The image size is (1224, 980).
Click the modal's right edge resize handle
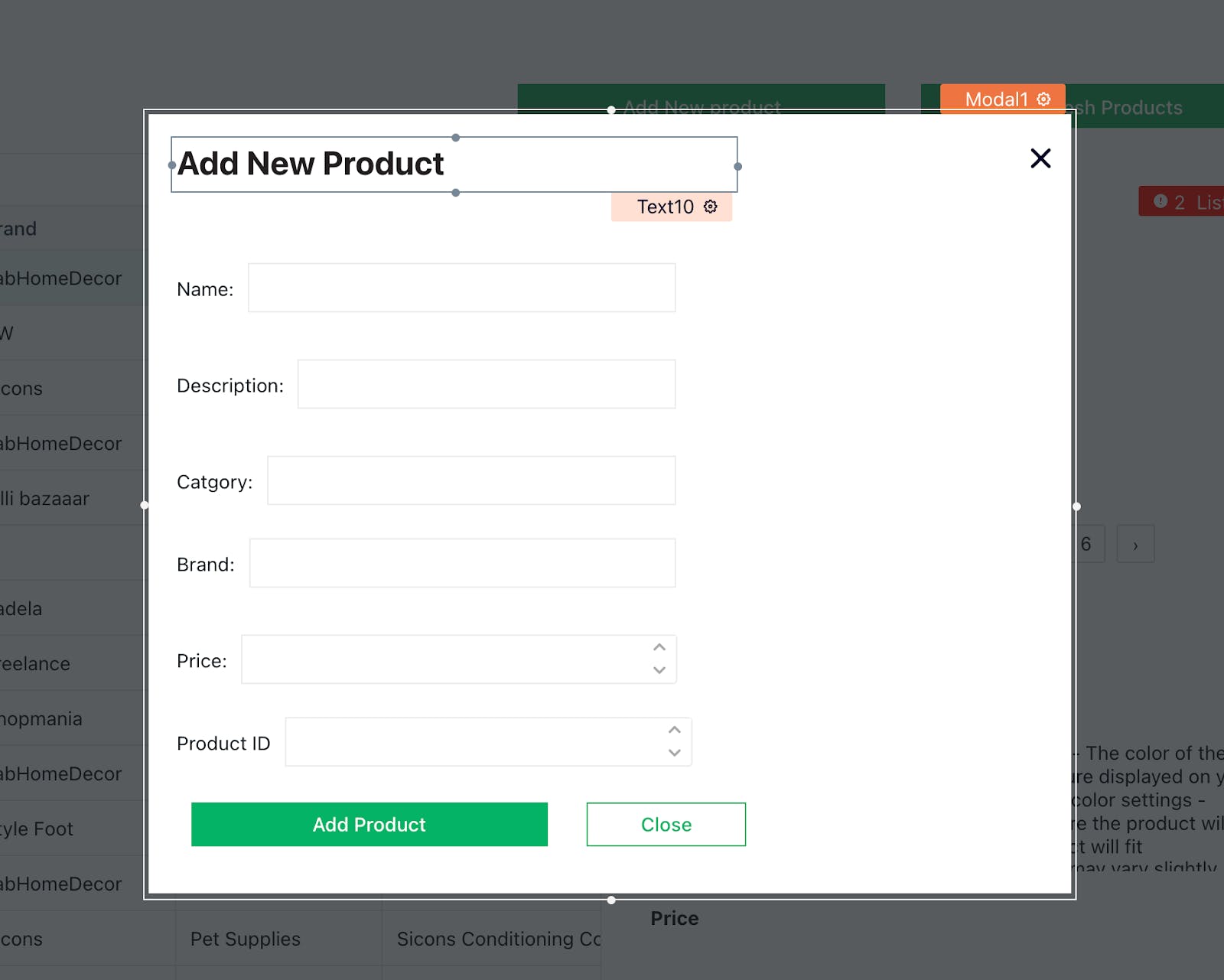(x=1076, y=506)
